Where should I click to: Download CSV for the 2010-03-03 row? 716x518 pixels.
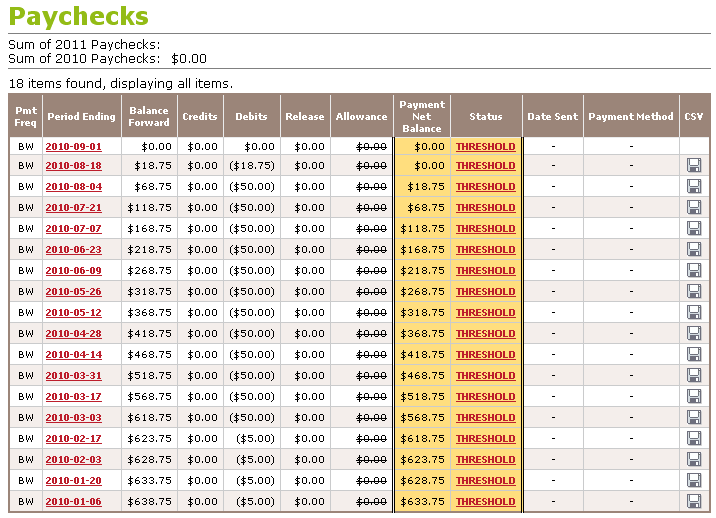[694, 418]
